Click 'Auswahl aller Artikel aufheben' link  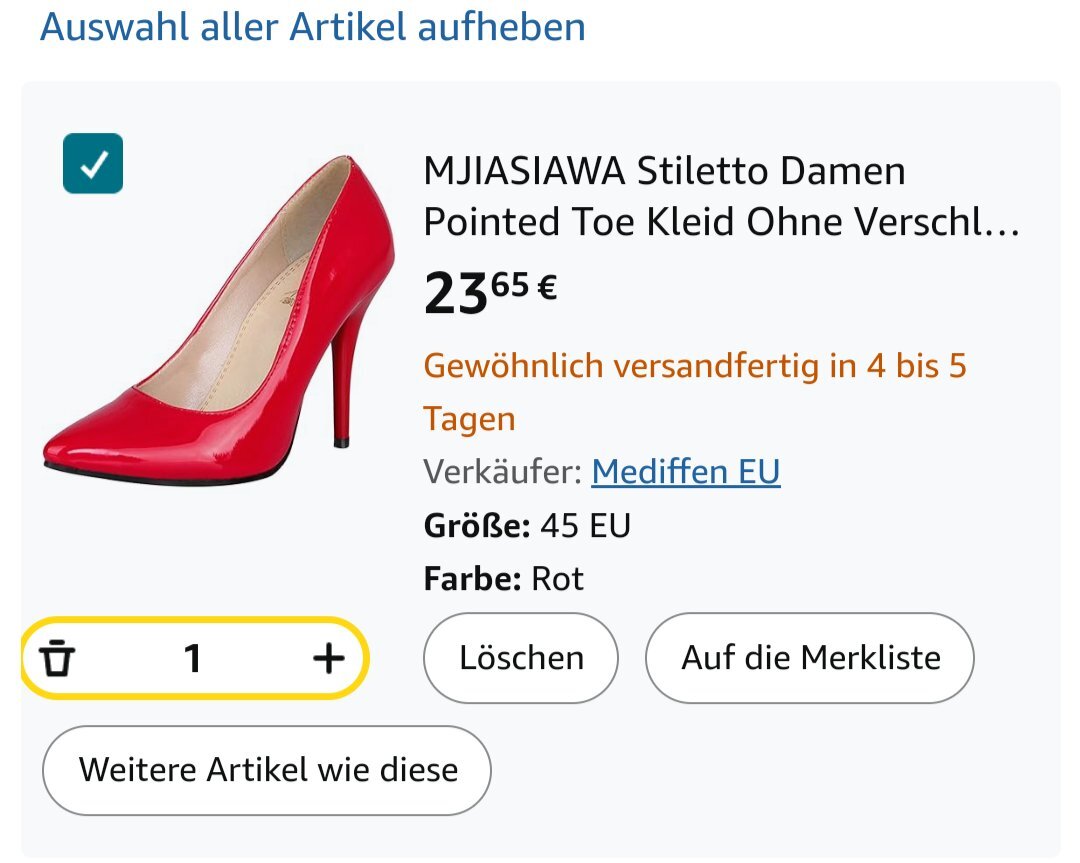312,27
